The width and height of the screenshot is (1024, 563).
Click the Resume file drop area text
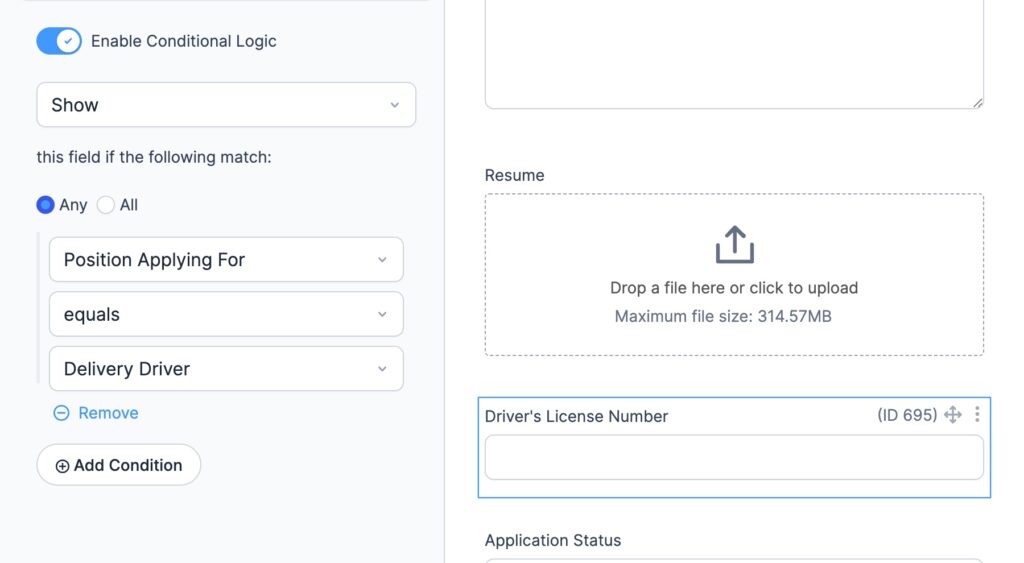point(734,288)
